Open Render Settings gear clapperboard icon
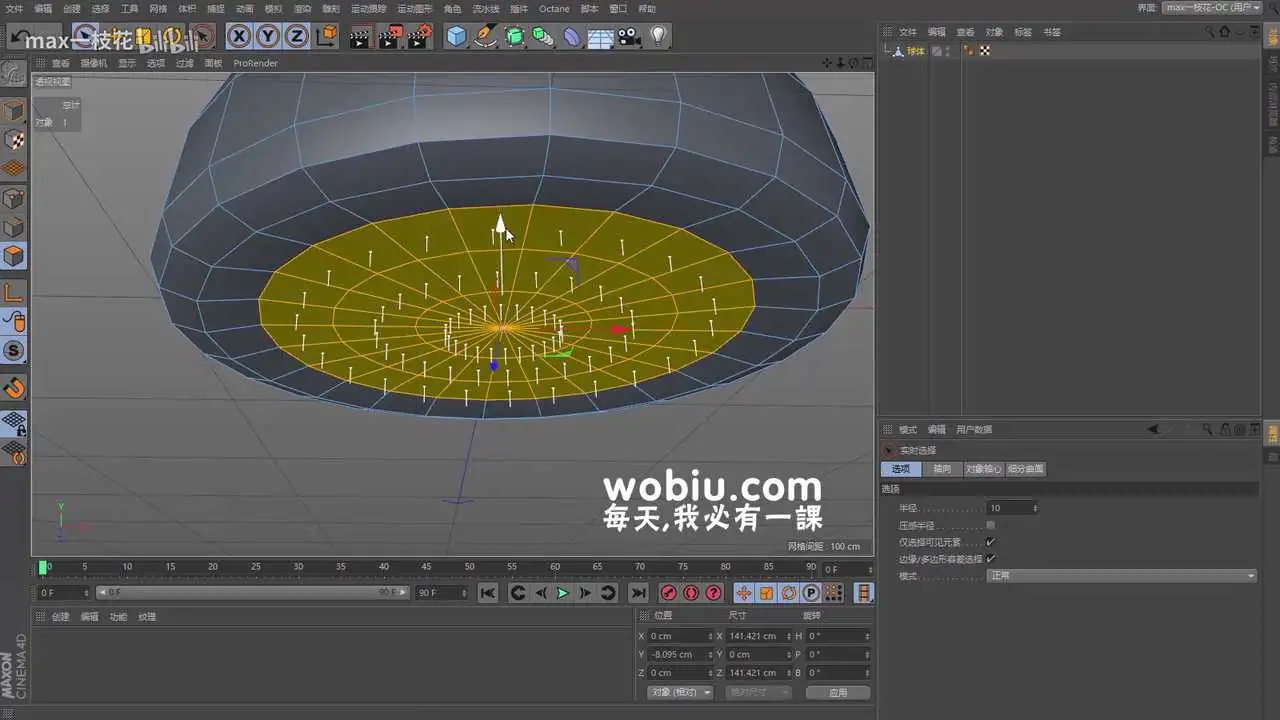 click(x=419, y=37)
